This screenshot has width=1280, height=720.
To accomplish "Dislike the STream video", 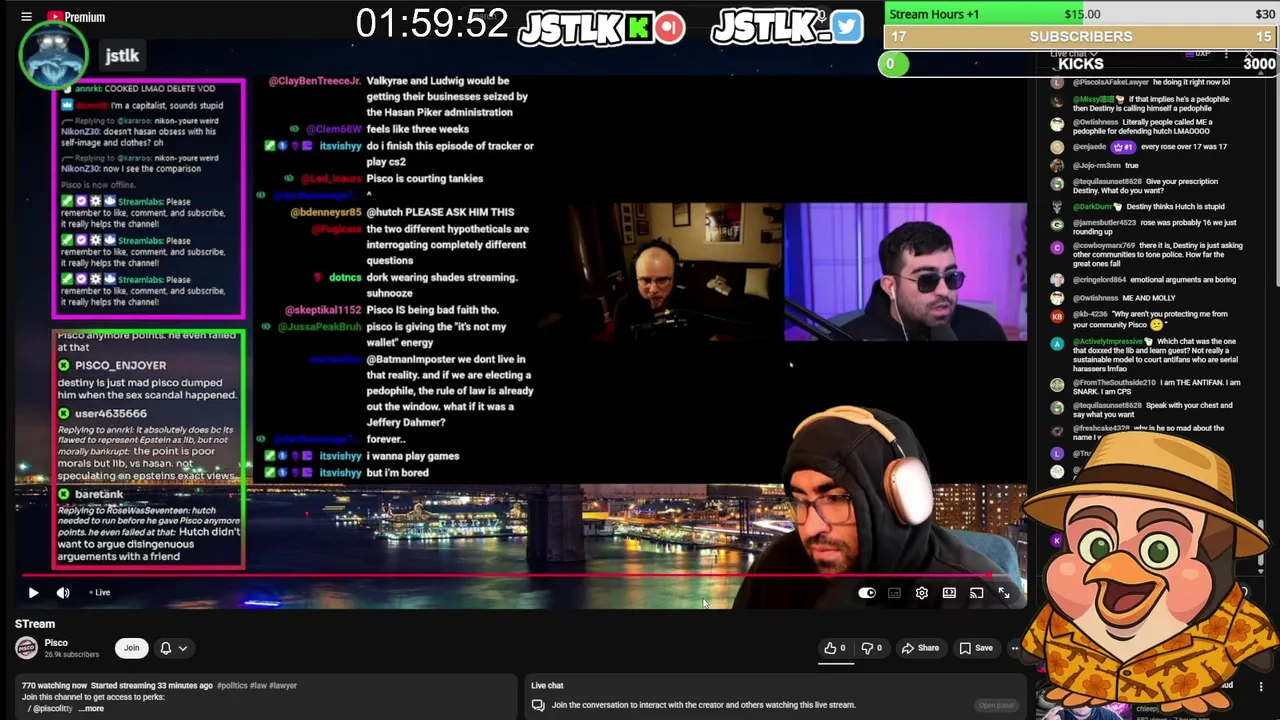I will pyautogui.click(x=873, y=648).
